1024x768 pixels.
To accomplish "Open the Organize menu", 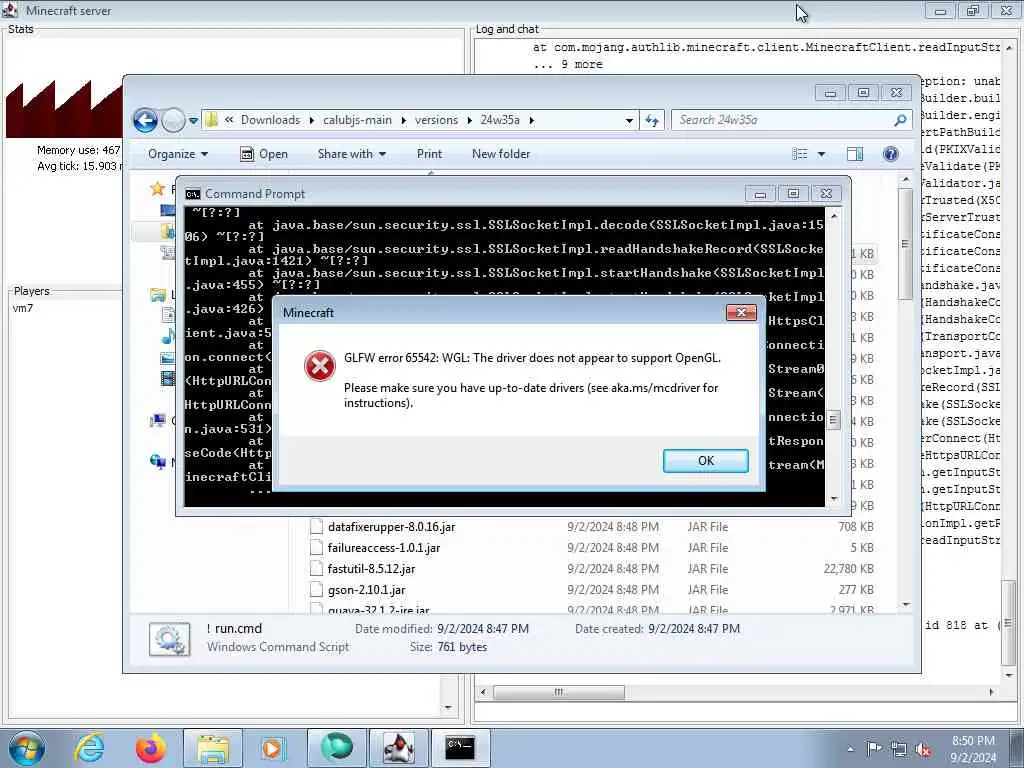I will point(178,154).
